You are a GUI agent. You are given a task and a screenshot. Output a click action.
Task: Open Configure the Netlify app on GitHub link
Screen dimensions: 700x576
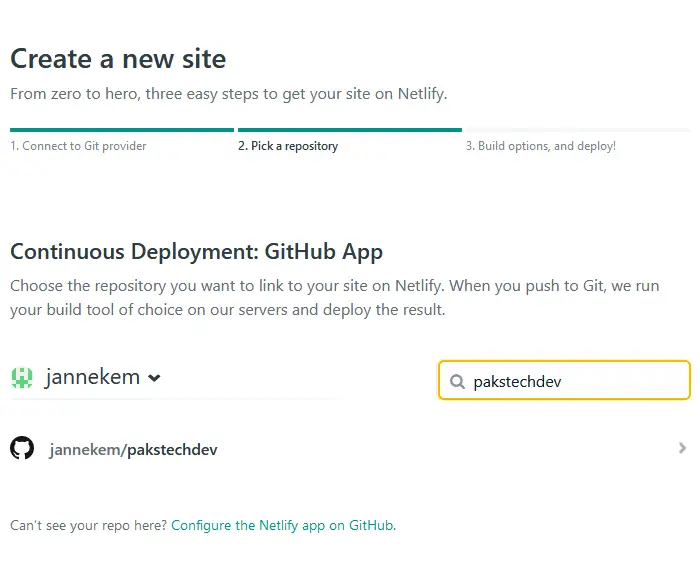[x=283, y=525]
